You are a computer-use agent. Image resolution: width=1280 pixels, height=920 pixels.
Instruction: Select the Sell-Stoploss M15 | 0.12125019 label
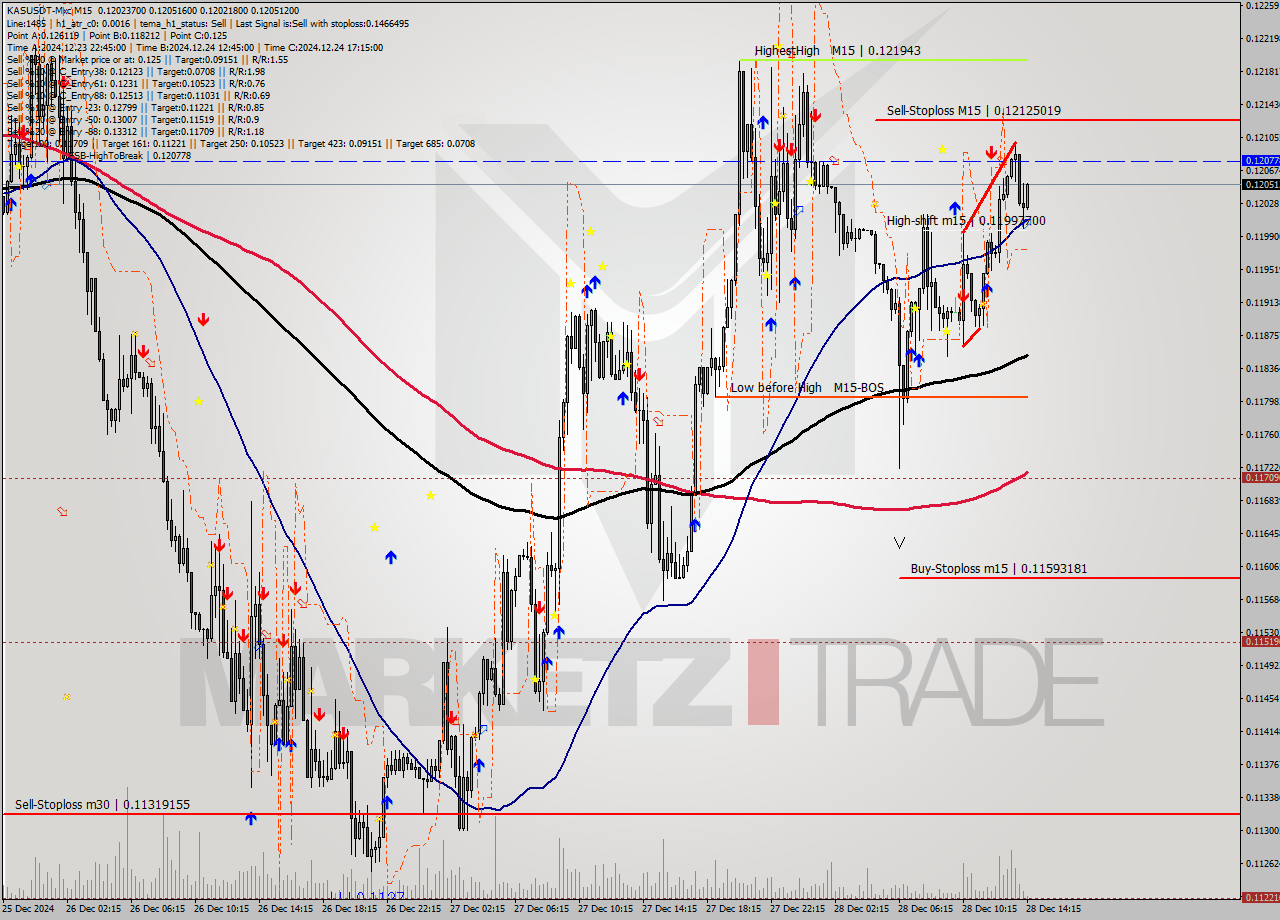point(974,111)
